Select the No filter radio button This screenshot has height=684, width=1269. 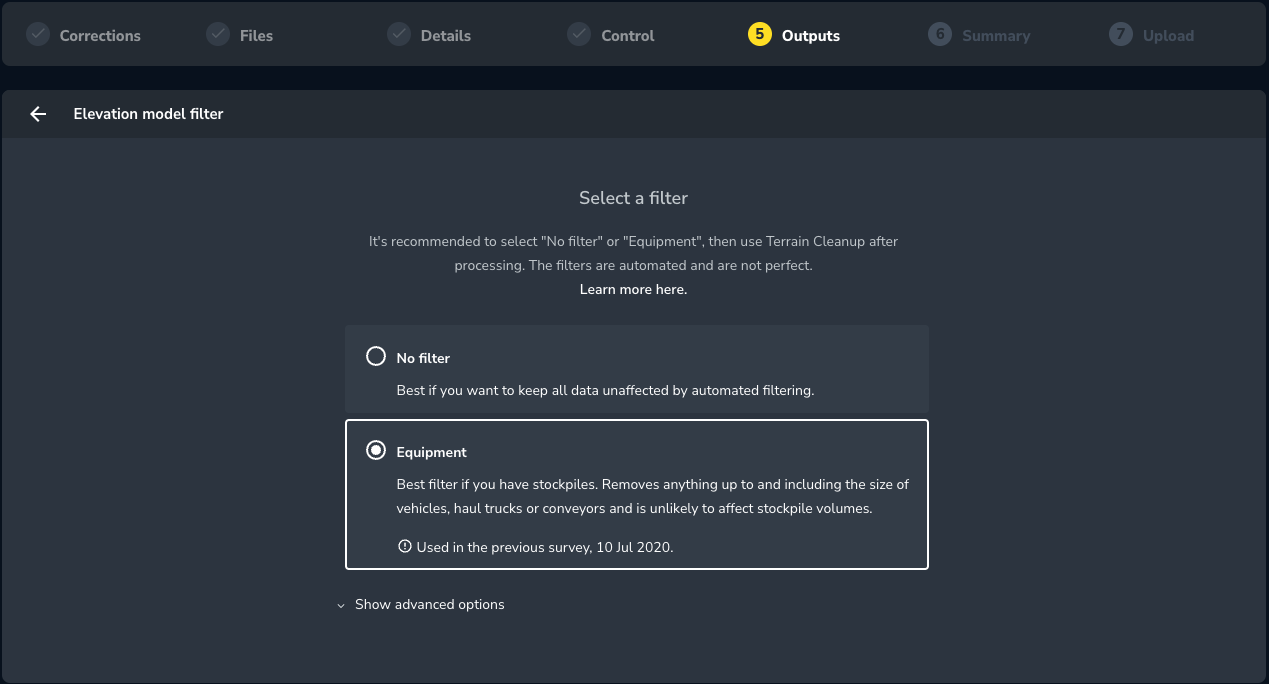376,356
